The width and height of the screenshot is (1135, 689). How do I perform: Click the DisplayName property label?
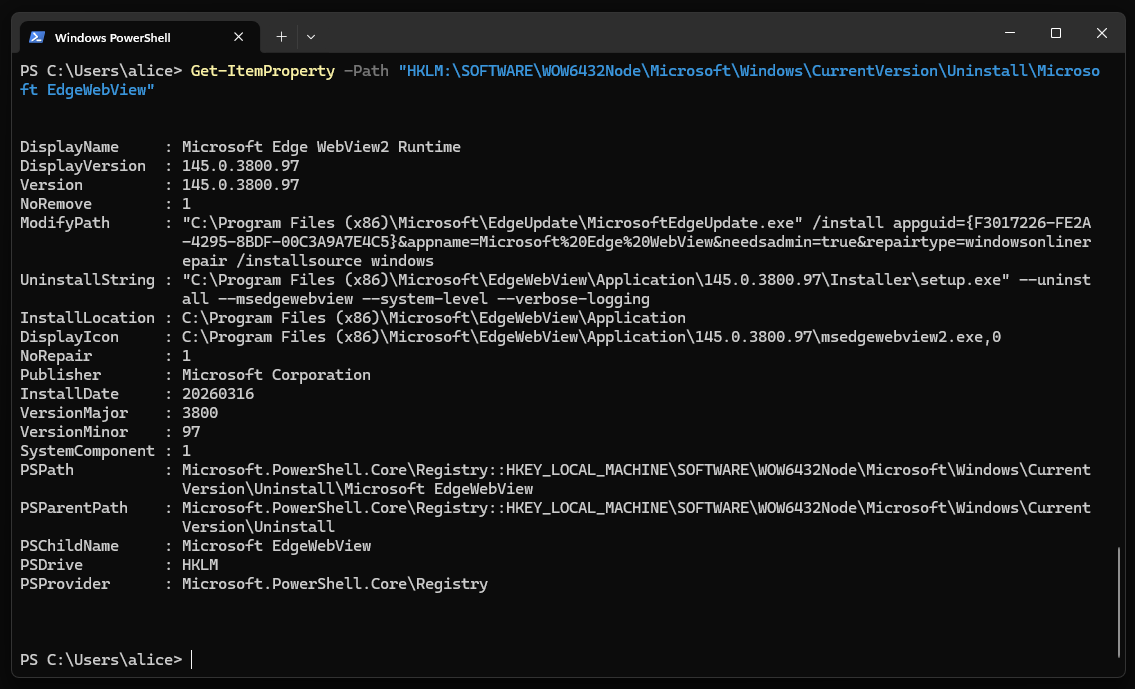pos(69,147)
